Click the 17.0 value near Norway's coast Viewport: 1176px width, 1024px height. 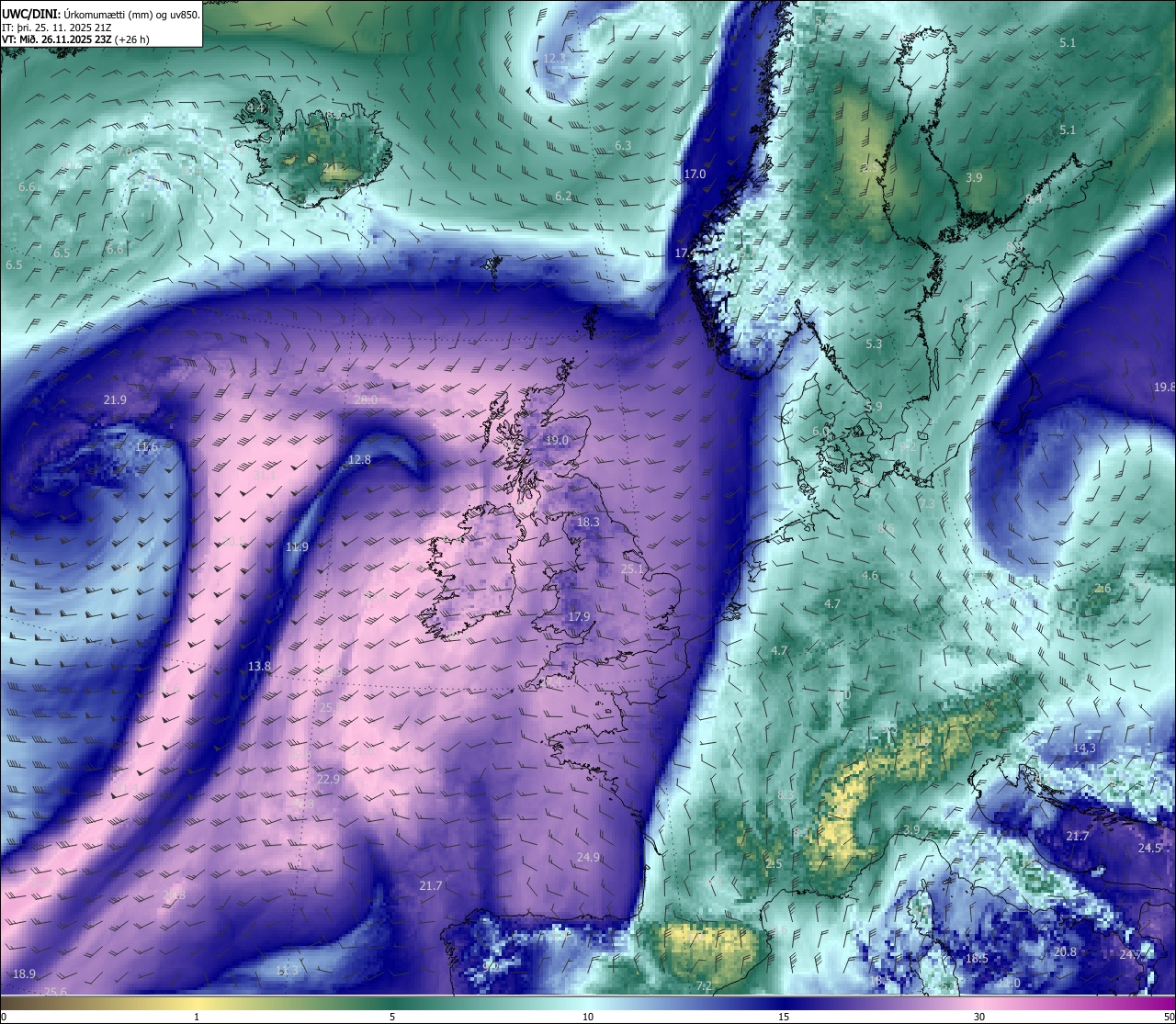pos(695,174)
